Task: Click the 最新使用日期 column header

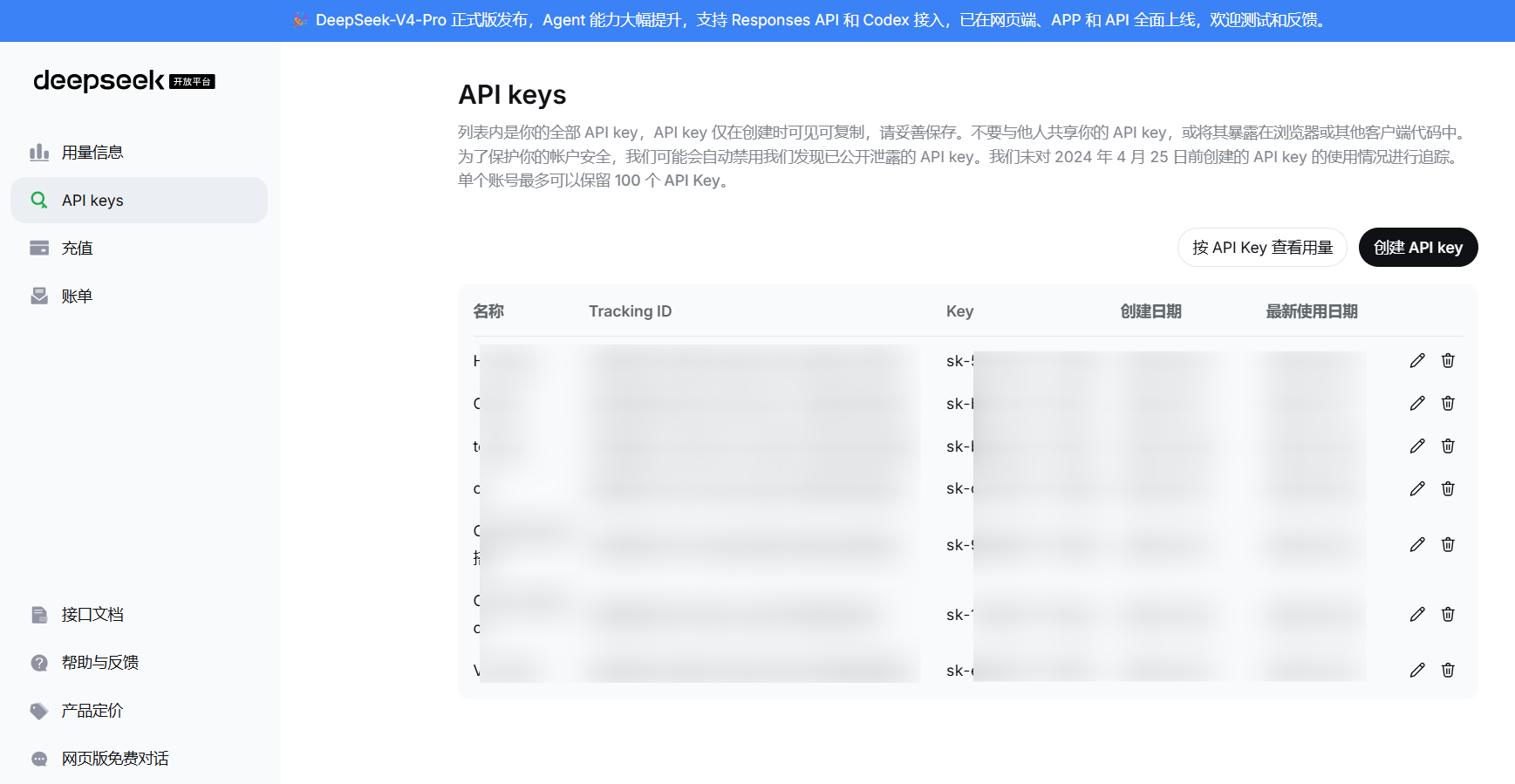Action: [x=1312, y=311]
